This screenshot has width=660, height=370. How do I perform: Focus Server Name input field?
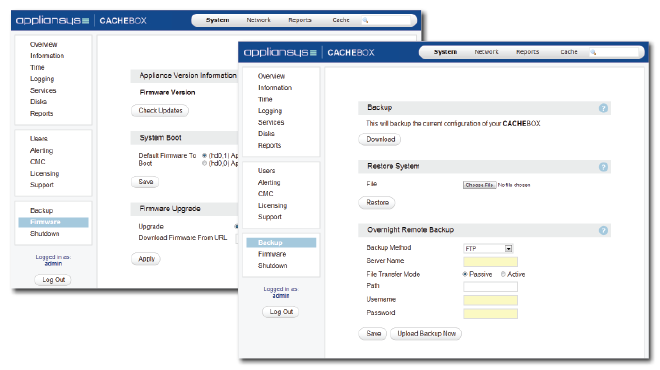click(x=490, y=262)
